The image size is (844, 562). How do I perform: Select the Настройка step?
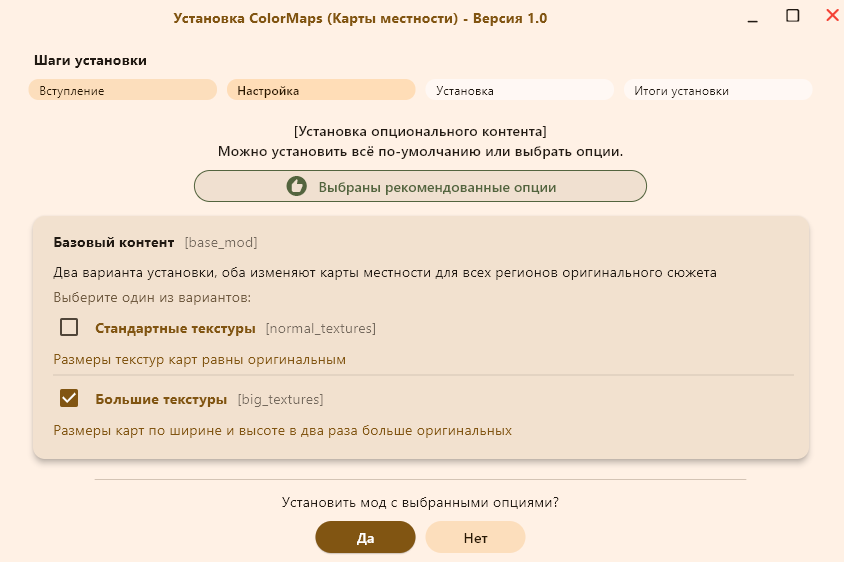tap(321, 90)
